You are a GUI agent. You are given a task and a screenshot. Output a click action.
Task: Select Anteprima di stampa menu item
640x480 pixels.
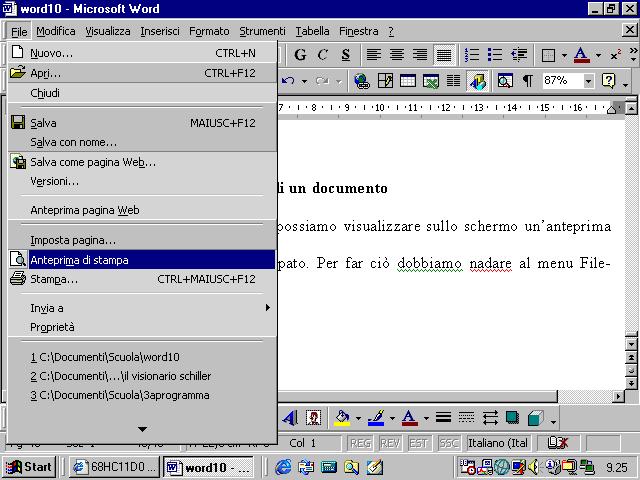(x=142, y=260)
